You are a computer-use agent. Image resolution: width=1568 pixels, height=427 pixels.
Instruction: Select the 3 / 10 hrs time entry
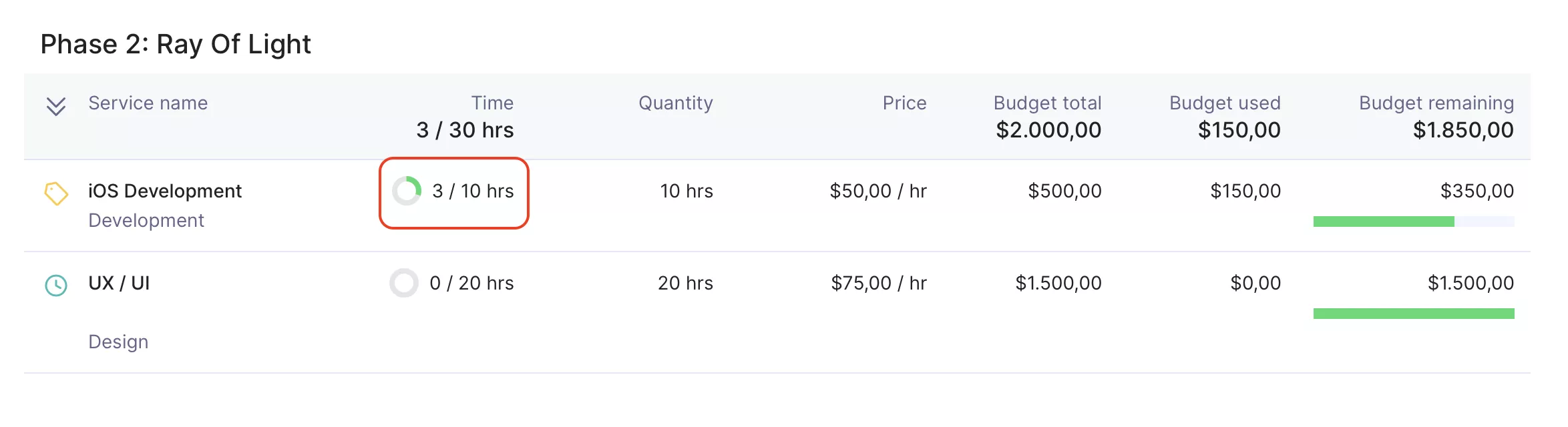pos(473,191)
